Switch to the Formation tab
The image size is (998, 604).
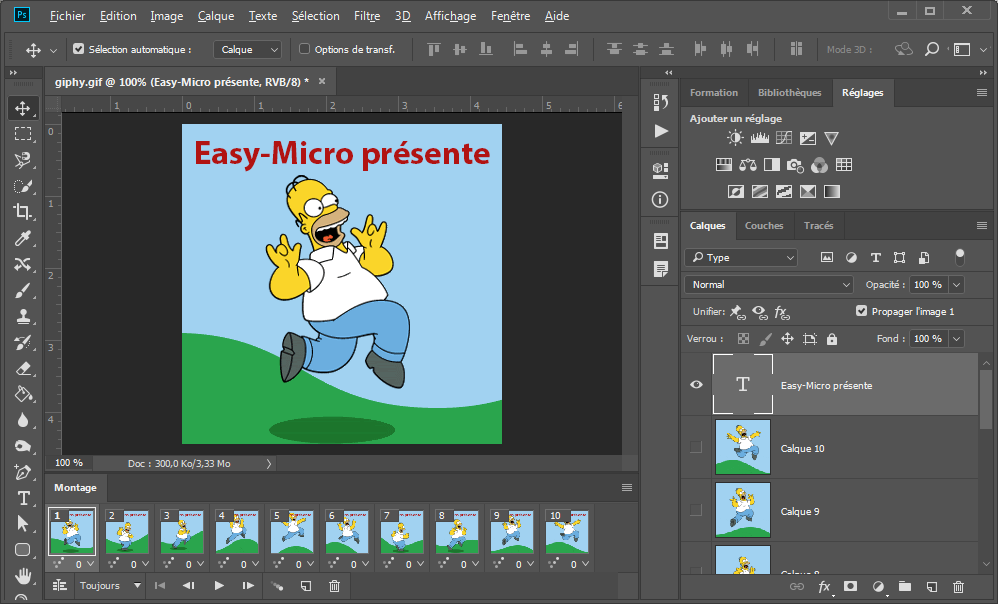(713, 92)
